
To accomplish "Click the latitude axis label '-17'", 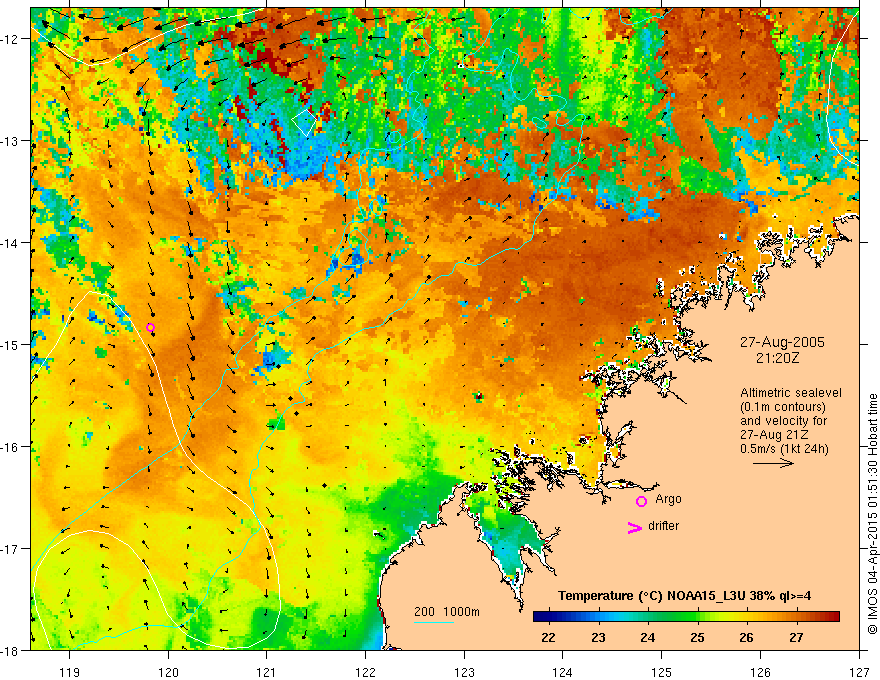I will tap(11, 548).
